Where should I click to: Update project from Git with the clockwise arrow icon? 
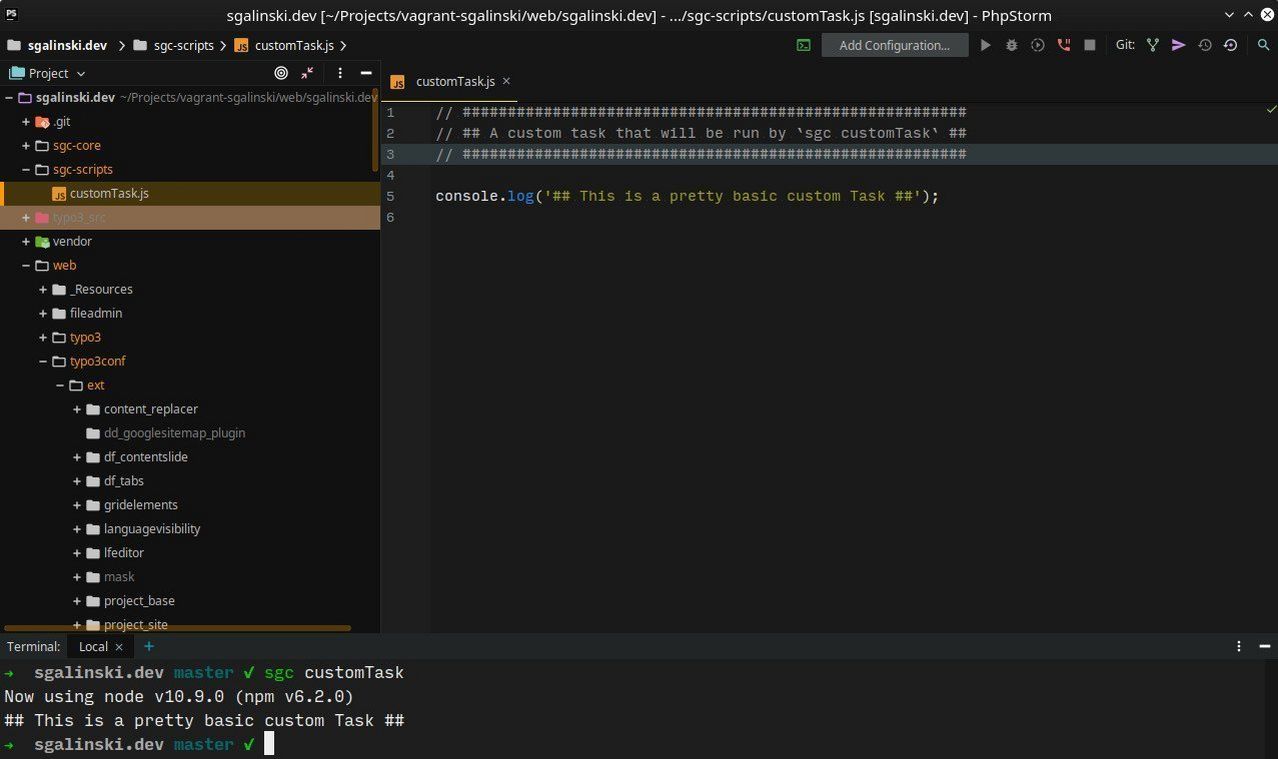click(x=1231, y=45)
